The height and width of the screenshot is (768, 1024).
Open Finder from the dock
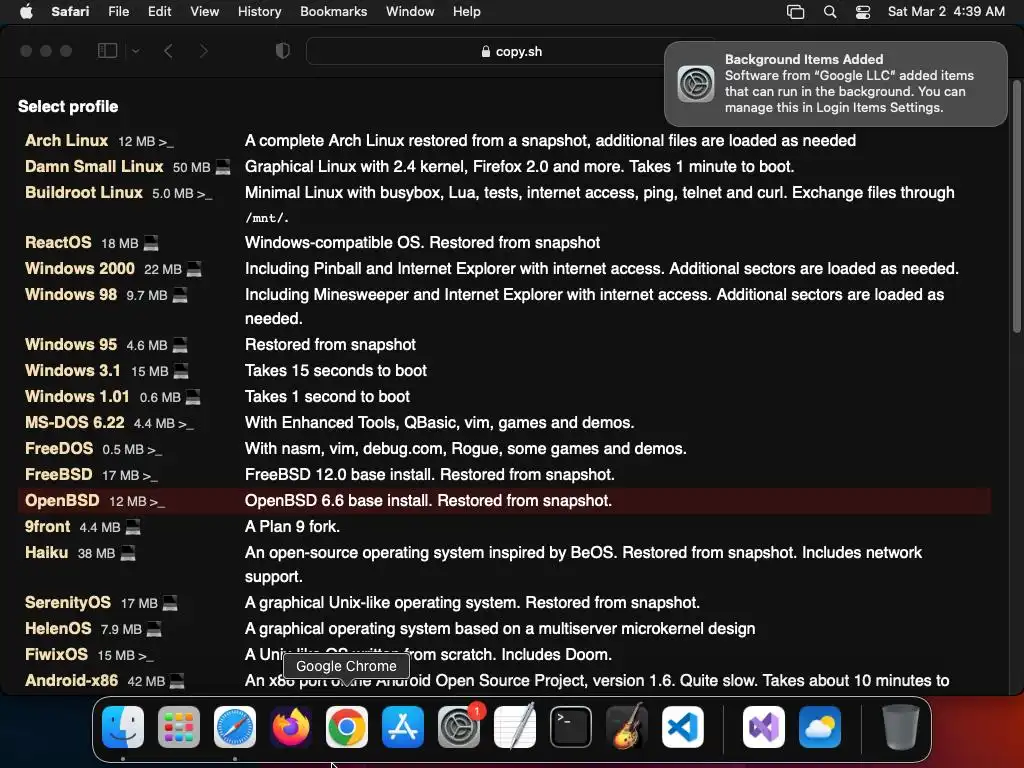123,727
